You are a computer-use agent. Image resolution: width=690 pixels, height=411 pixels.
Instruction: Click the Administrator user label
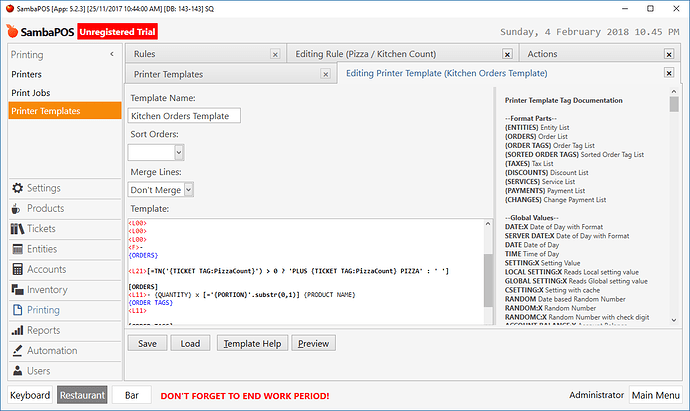(596, 395)
